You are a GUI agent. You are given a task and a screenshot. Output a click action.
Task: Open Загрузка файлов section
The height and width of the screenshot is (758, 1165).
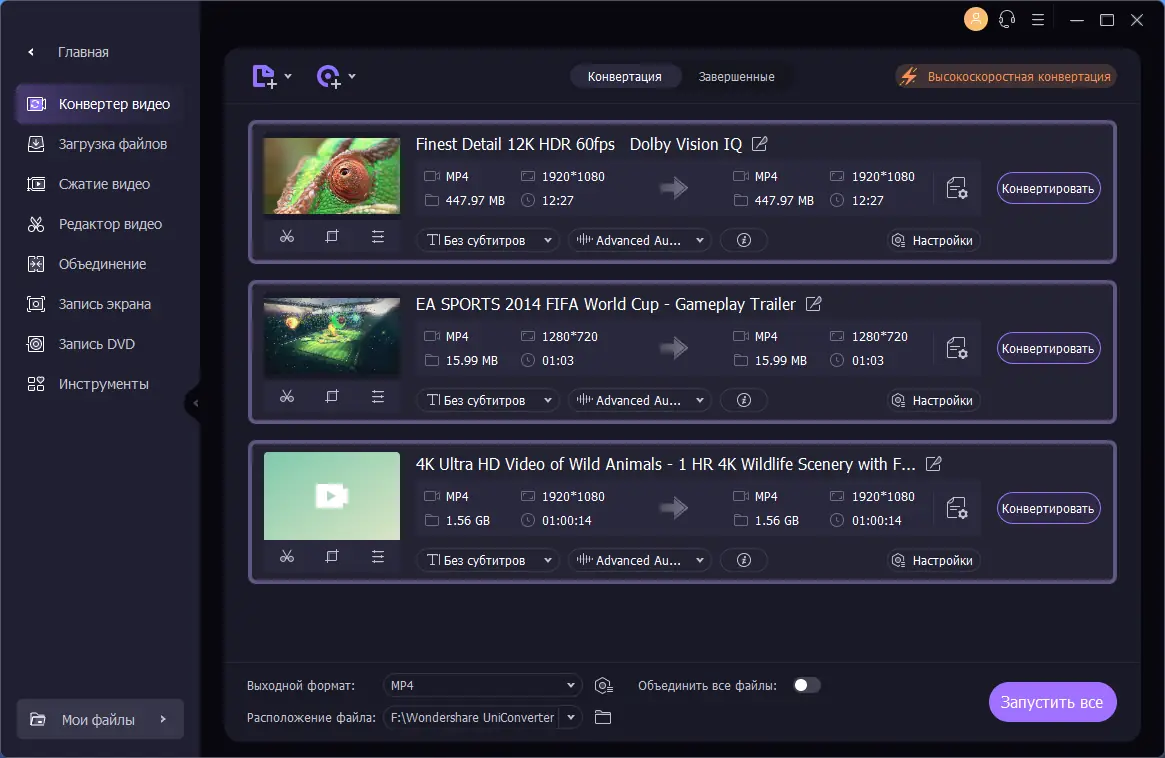(100, 144)
